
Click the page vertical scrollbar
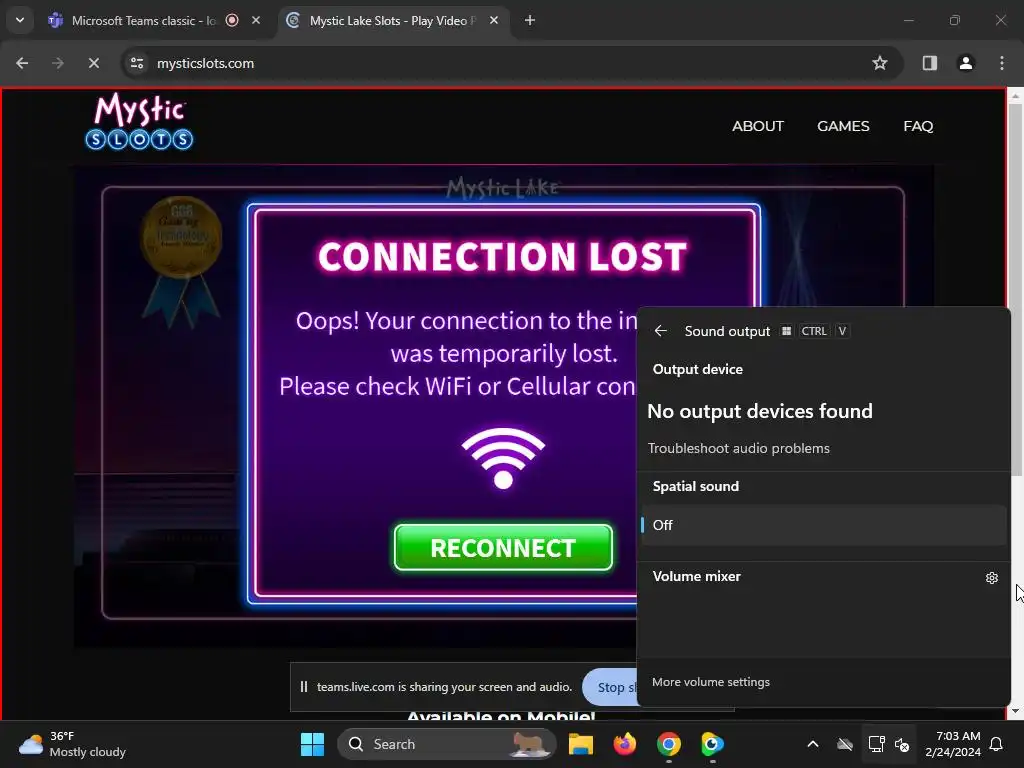(1016, 290)
